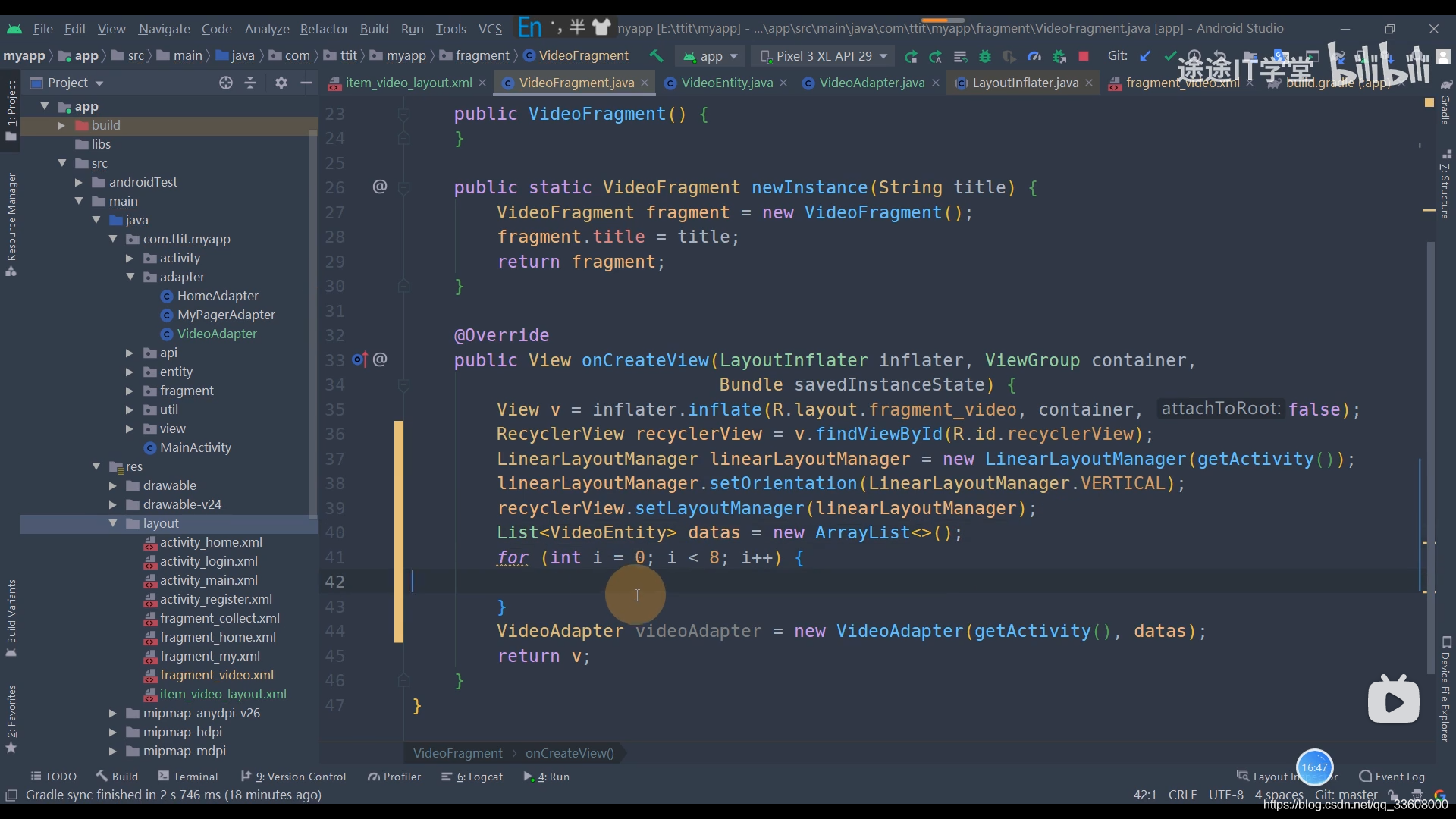Open the Analyze menu
This screenshot has height=819, width=1456.
pyautogui.click(x=267, y=29)
